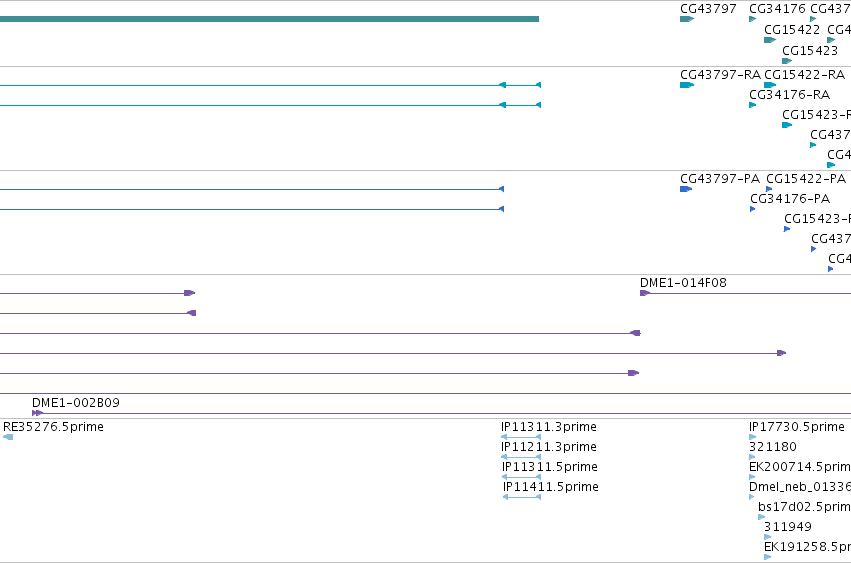
Task: Click the CG15423 gene label
Action: 810,50
